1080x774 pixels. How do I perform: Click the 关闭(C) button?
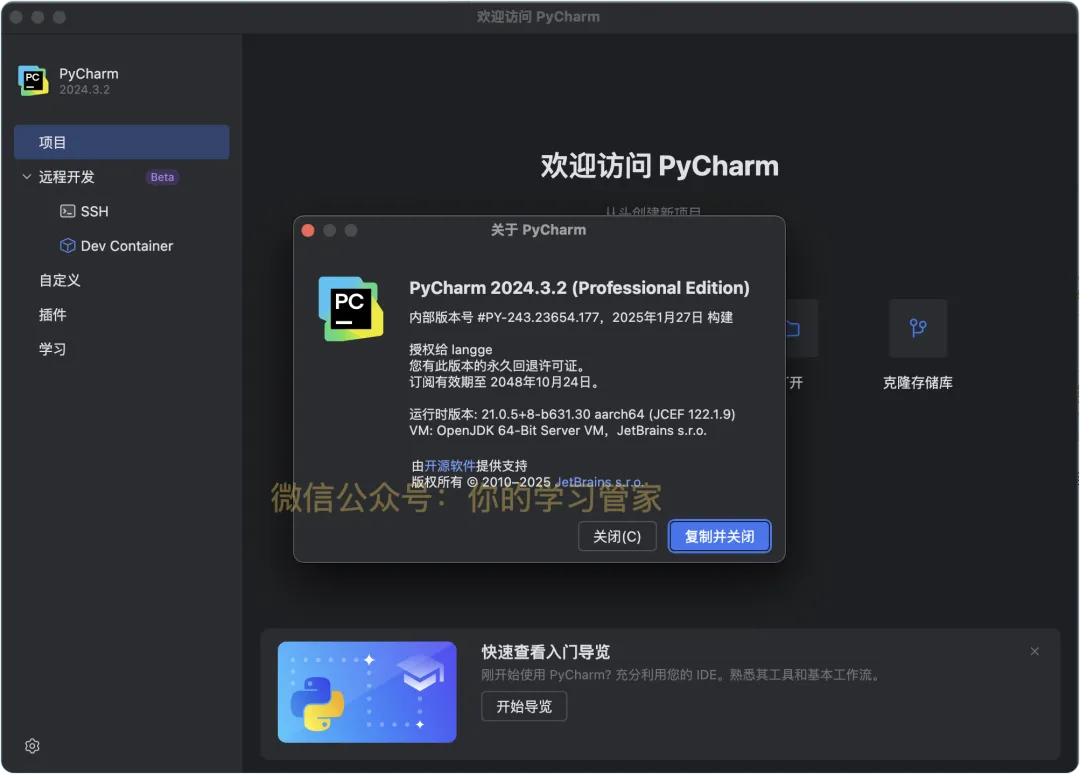pyautogui.click(x=617, y=536)
